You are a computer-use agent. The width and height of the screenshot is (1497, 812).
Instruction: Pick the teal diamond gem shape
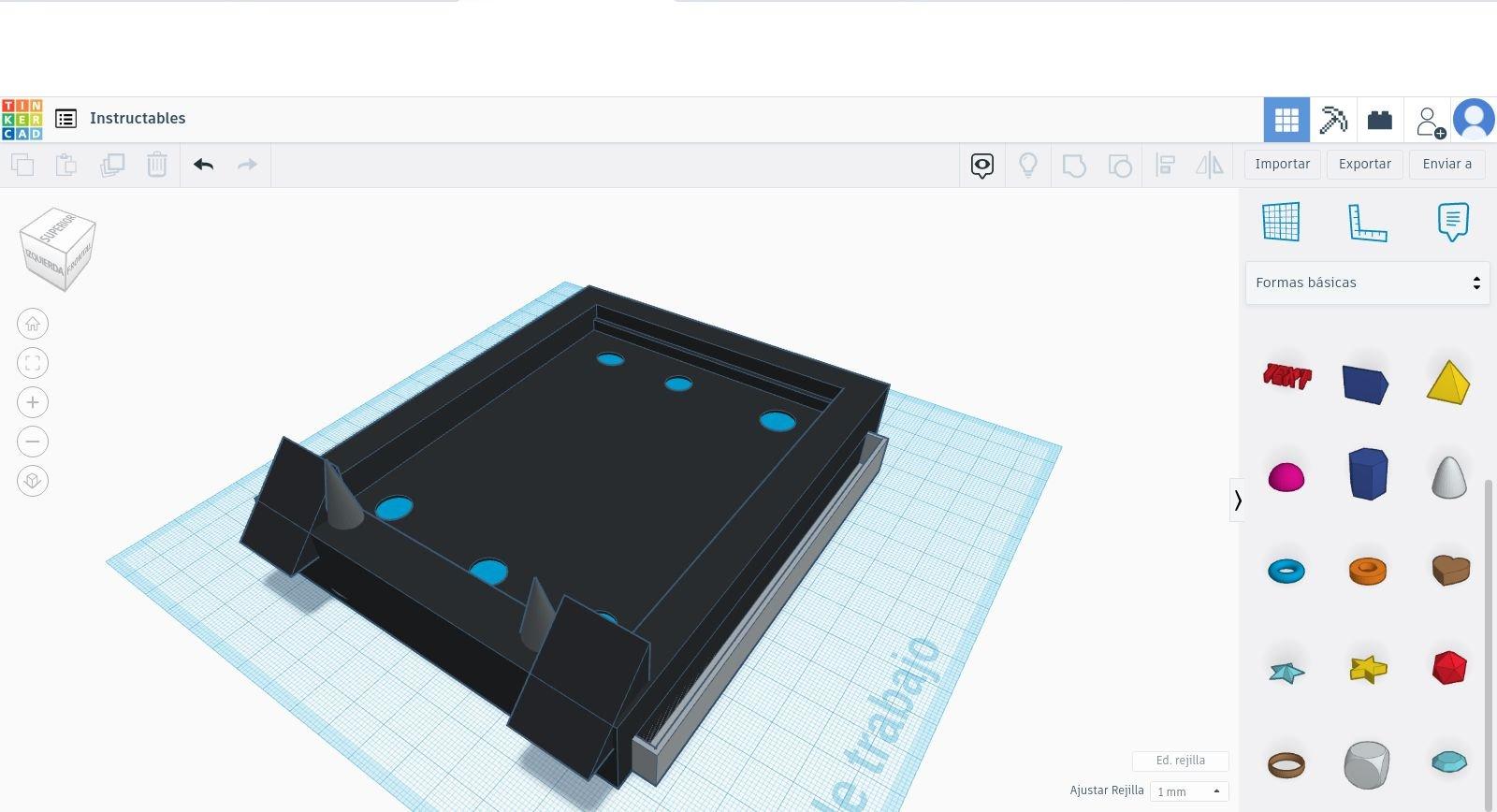click(1449, 762)
